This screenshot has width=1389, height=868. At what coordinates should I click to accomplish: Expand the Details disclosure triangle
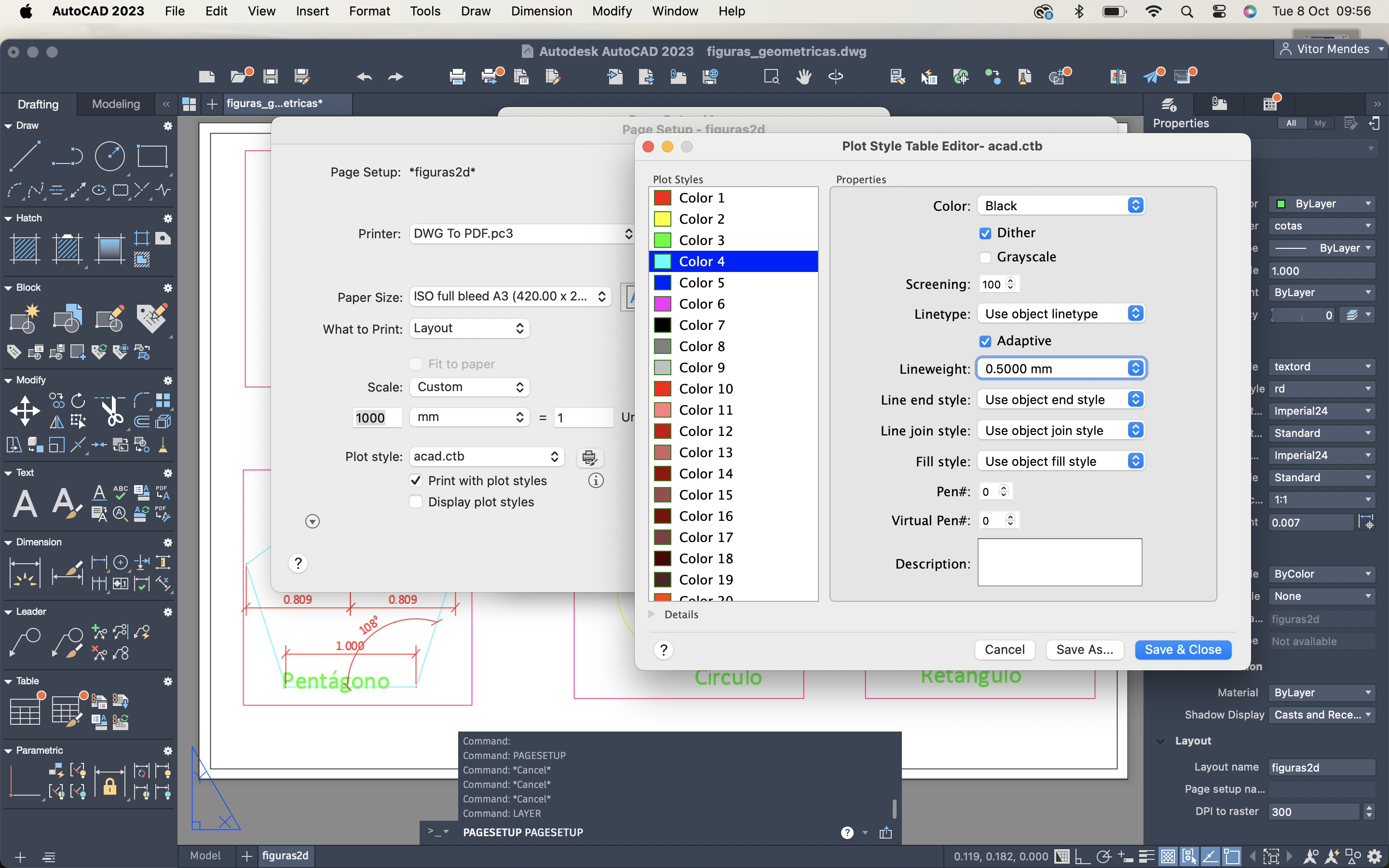coord(652,614)
